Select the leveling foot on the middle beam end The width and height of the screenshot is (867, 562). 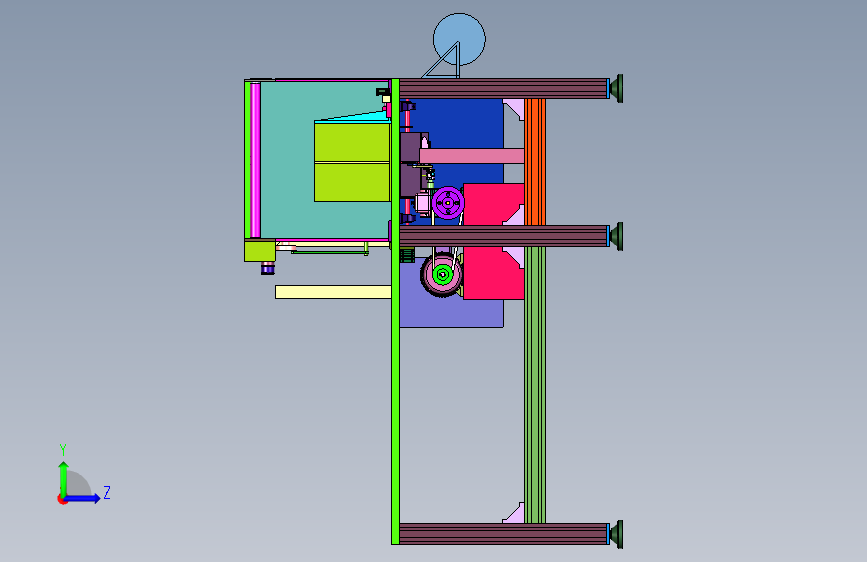coord(616,237)
